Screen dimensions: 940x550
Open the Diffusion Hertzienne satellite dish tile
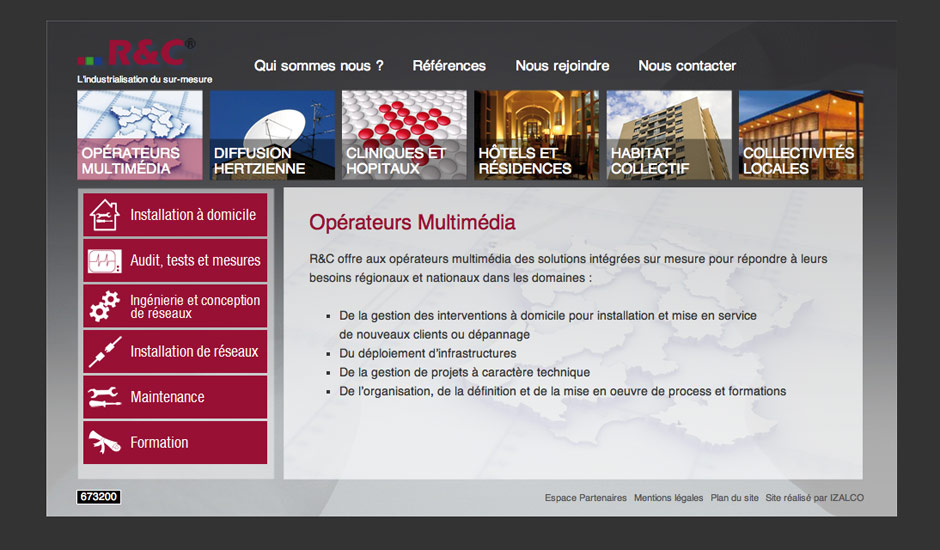point(272,135)
